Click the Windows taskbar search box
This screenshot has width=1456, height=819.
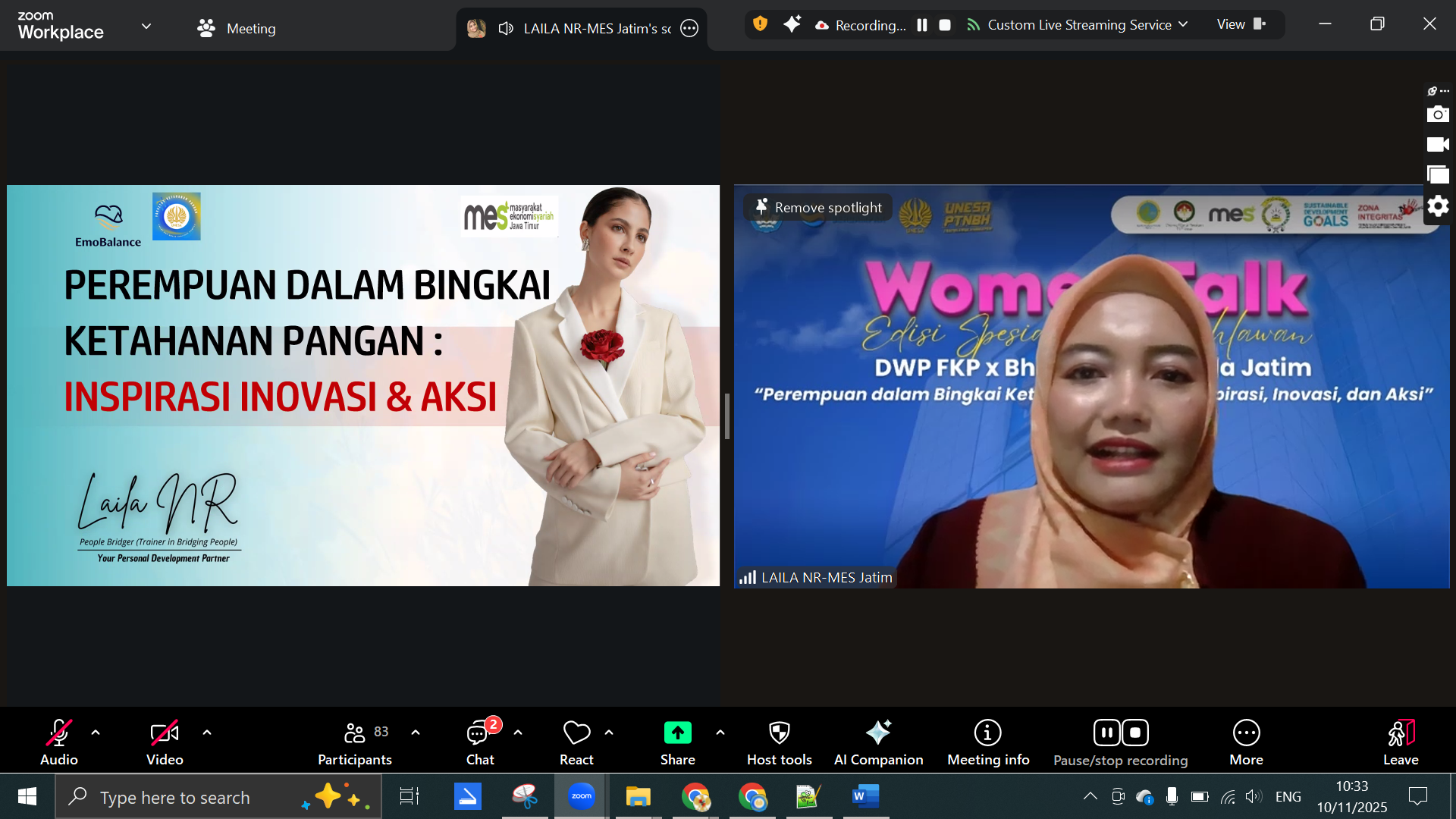(x=174, y=797)
